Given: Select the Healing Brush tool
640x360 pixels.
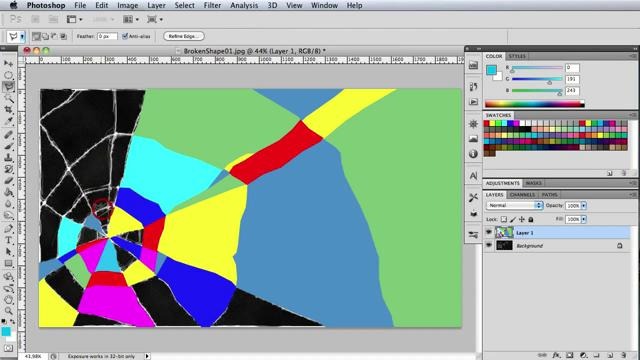Looking at the screenshot, I should [x=8, y=135].
